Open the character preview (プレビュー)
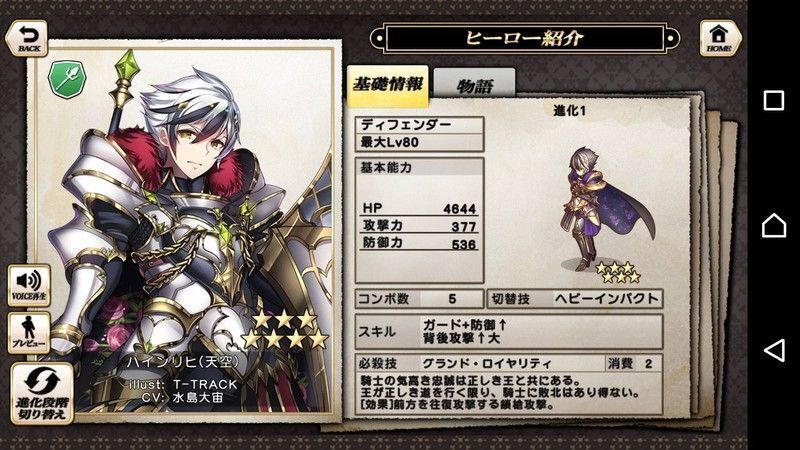800x450 pixels. pyautogui.click(x=29, y=333)
